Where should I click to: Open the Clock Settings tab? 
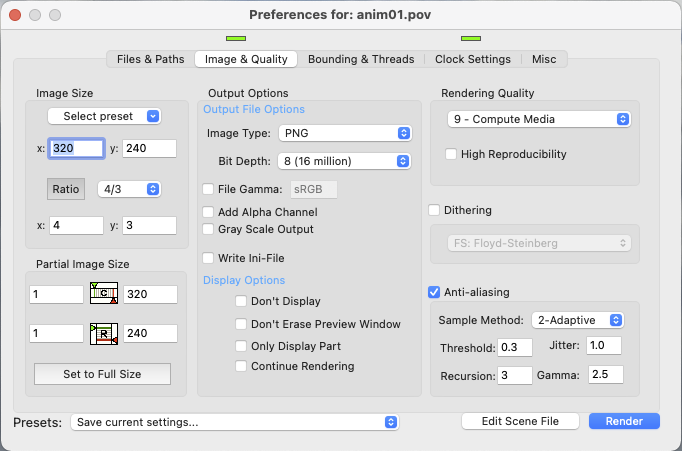click(473, 59)
